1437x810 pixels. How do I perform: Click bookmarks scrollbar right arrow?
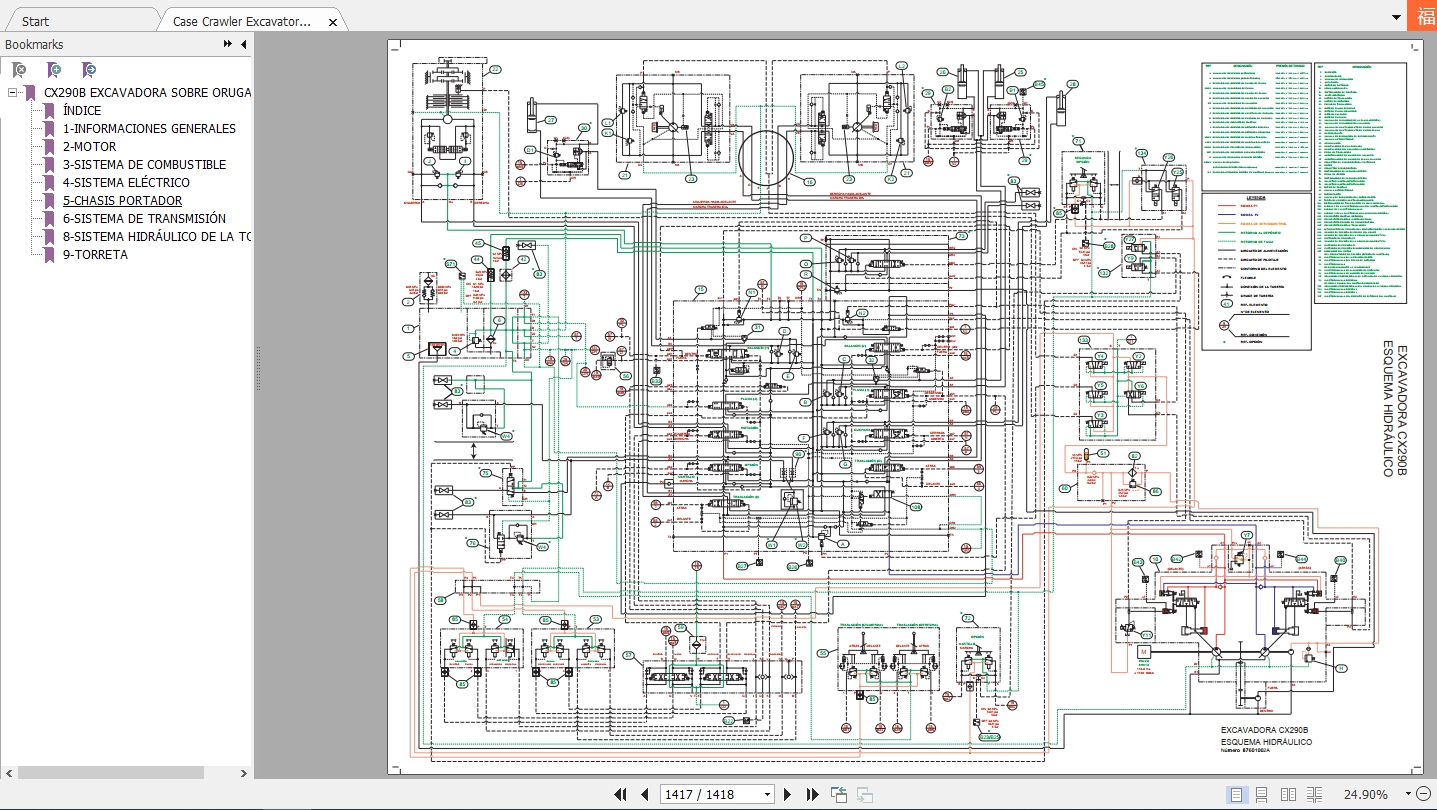(244, 773)
